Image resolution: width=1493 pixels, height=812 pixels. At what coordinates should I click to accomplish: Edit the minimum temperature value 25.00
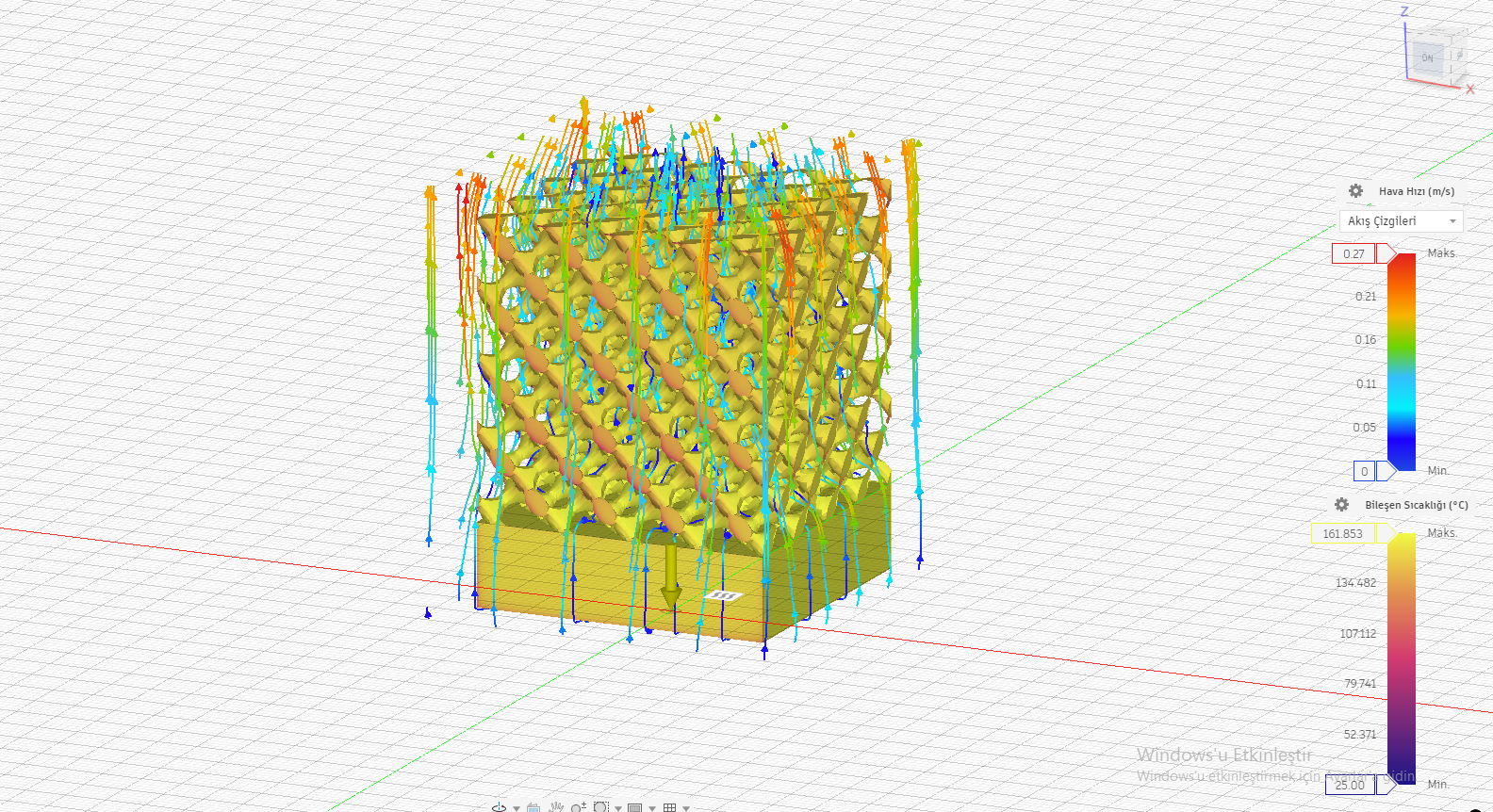tap(1350, 785)
